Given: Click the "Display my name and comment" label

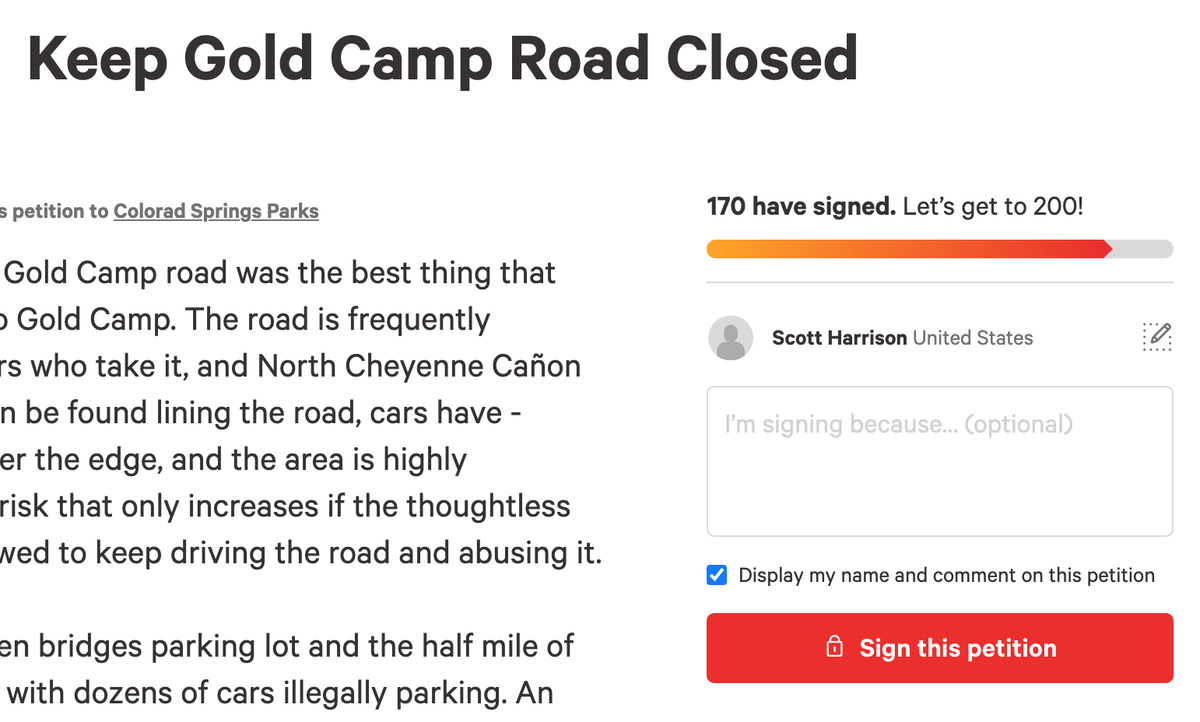Looking at the screenshot, I should pos(946,575).
